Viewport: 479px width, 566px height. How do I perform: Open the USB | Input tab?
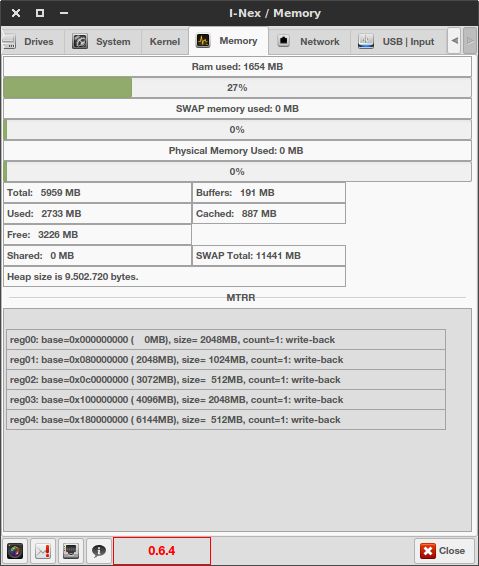point(398,42)
